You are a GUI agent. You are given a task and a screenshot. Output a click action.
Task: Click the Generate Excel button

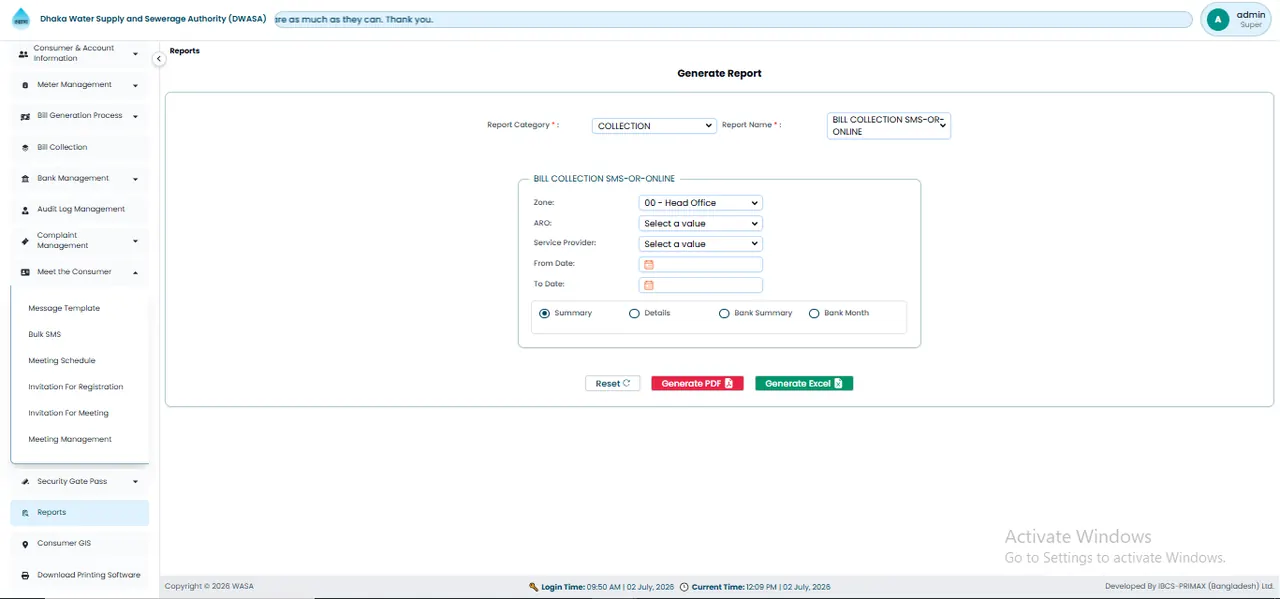pyautogui.click(x=804, y=383)
